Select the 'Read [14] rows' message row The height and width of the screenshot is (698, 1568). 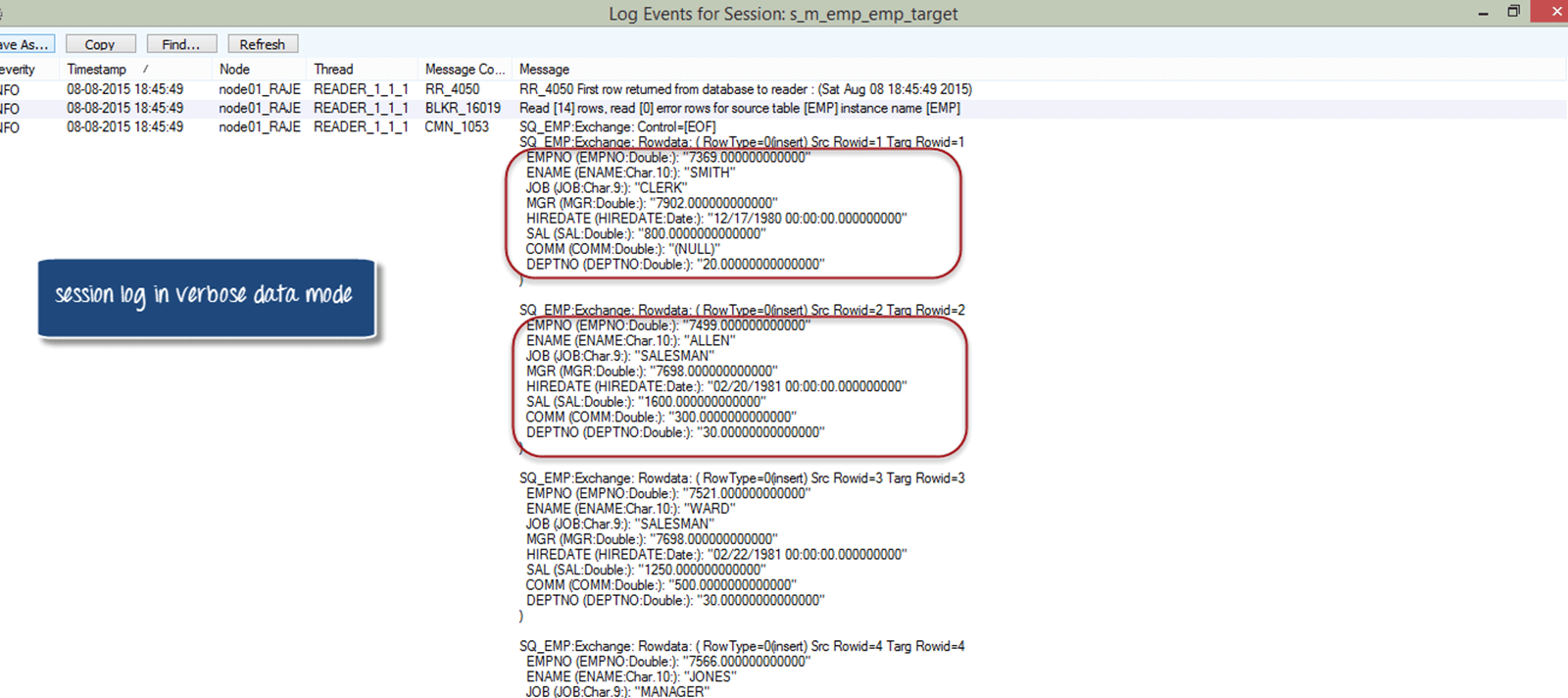[x=740, y=108]
